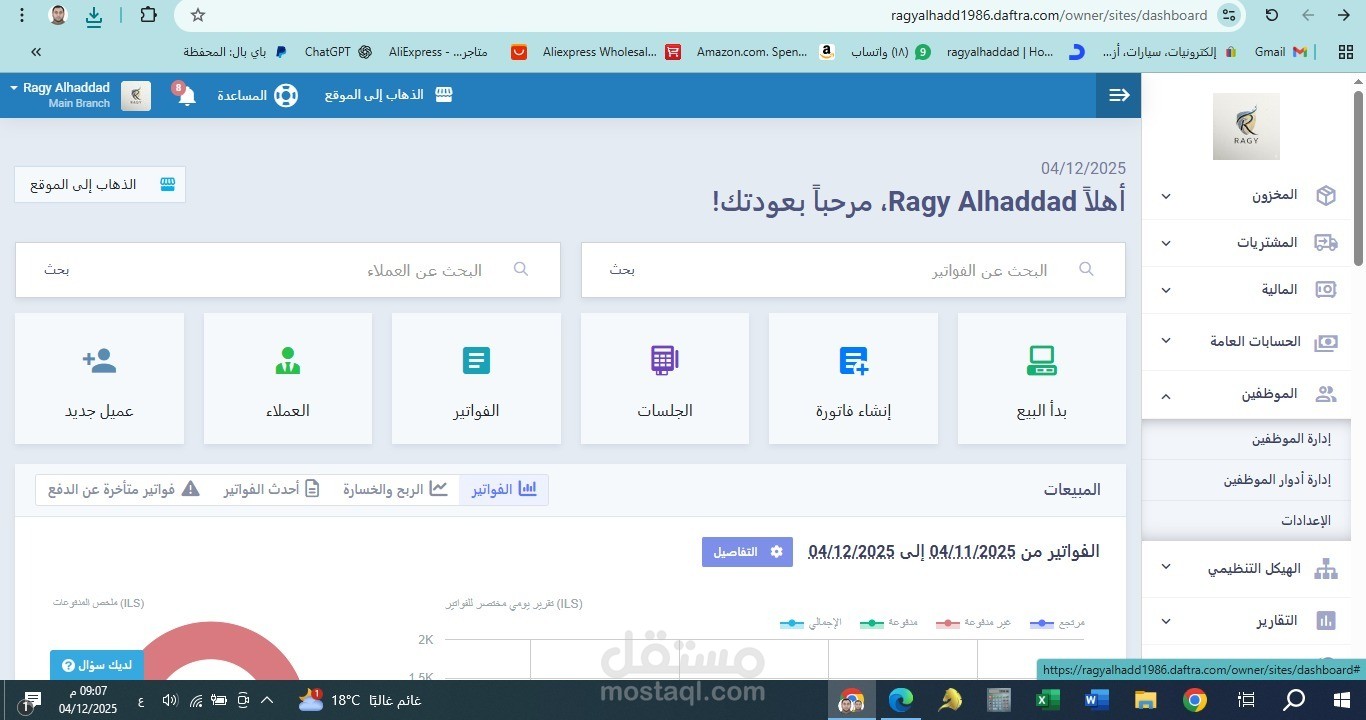This screenshot has height=720, width=1366.
Task: Click the المشتريات purchases truck icon
Action: (x=1326, y=243)
